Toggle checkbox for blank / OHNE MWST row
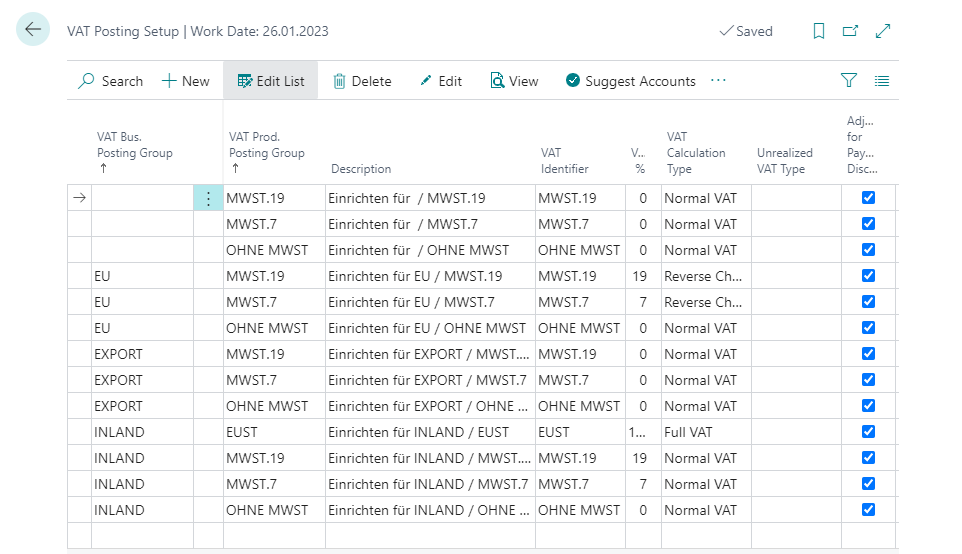962x554 pixels. point(868,250)
